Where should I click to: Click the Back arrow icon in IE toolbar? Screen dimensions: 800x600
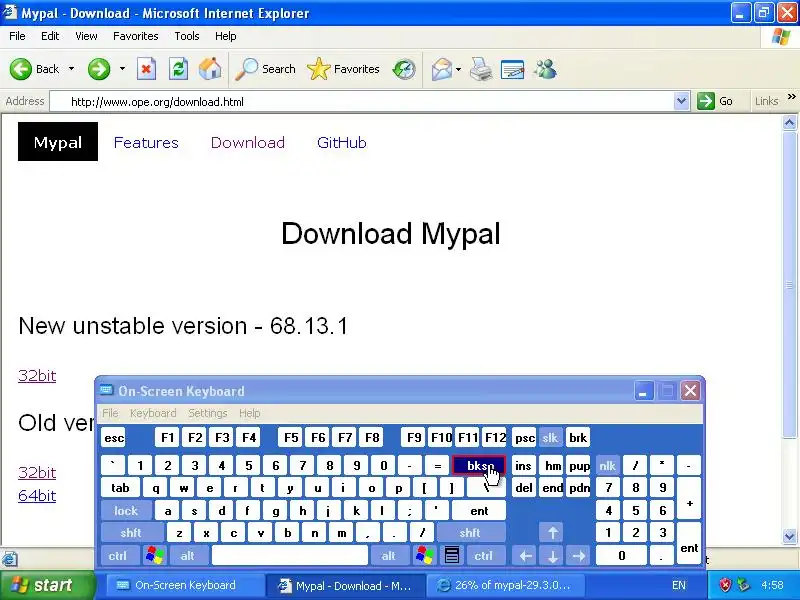point(21,69)
